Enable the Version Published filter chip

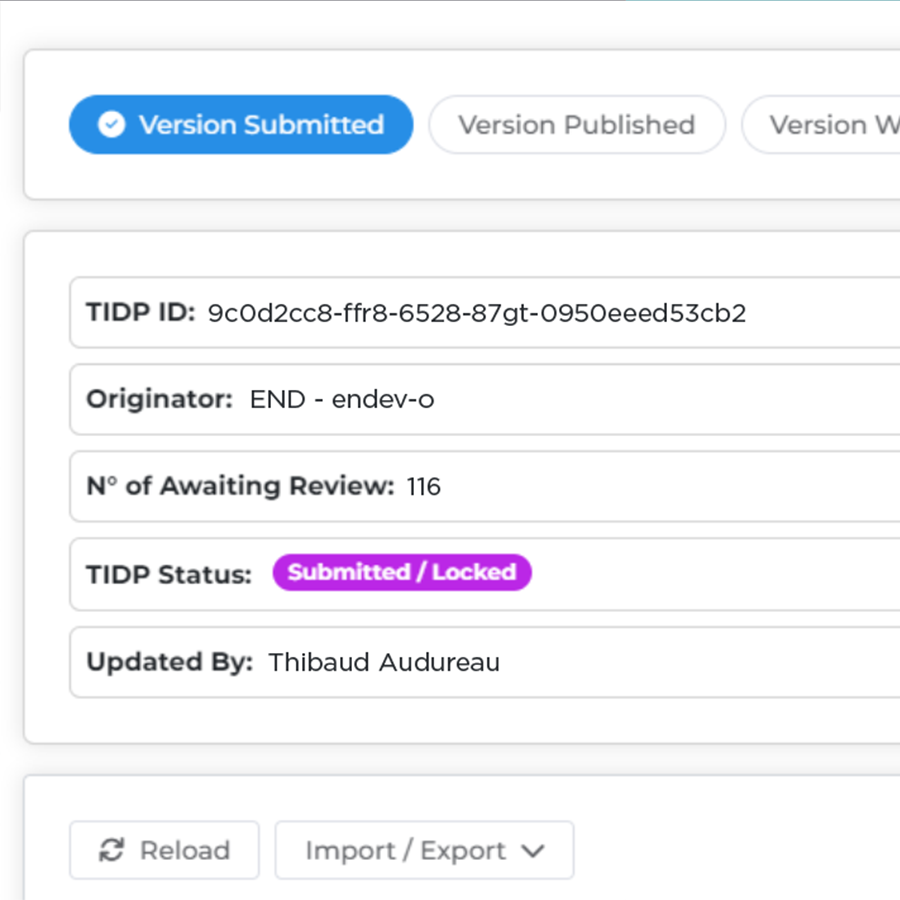tap(576, 125)
